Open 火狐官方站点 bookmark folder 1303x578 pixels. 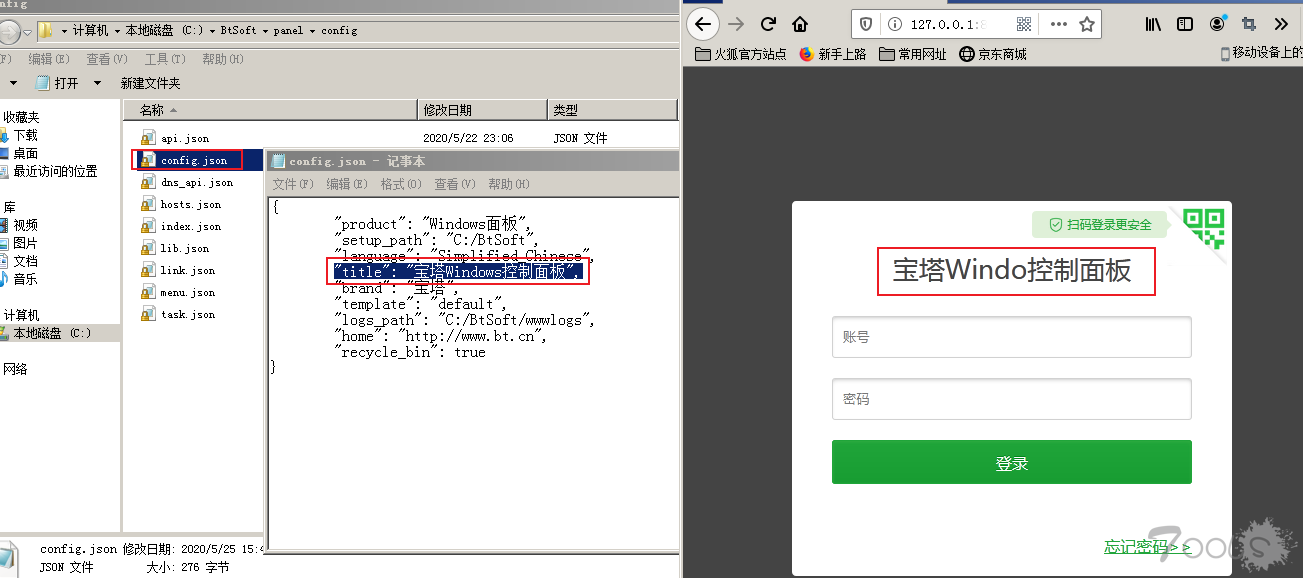(741, 54)
